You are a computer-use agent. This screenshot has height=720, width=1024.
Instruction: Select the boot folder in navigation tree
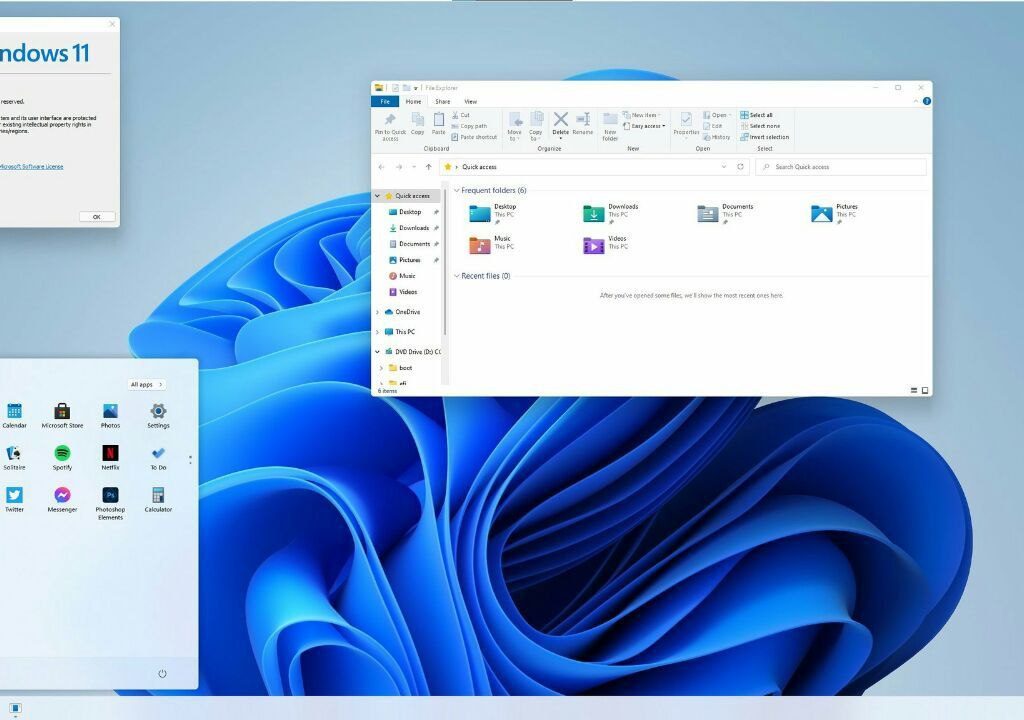400,368
